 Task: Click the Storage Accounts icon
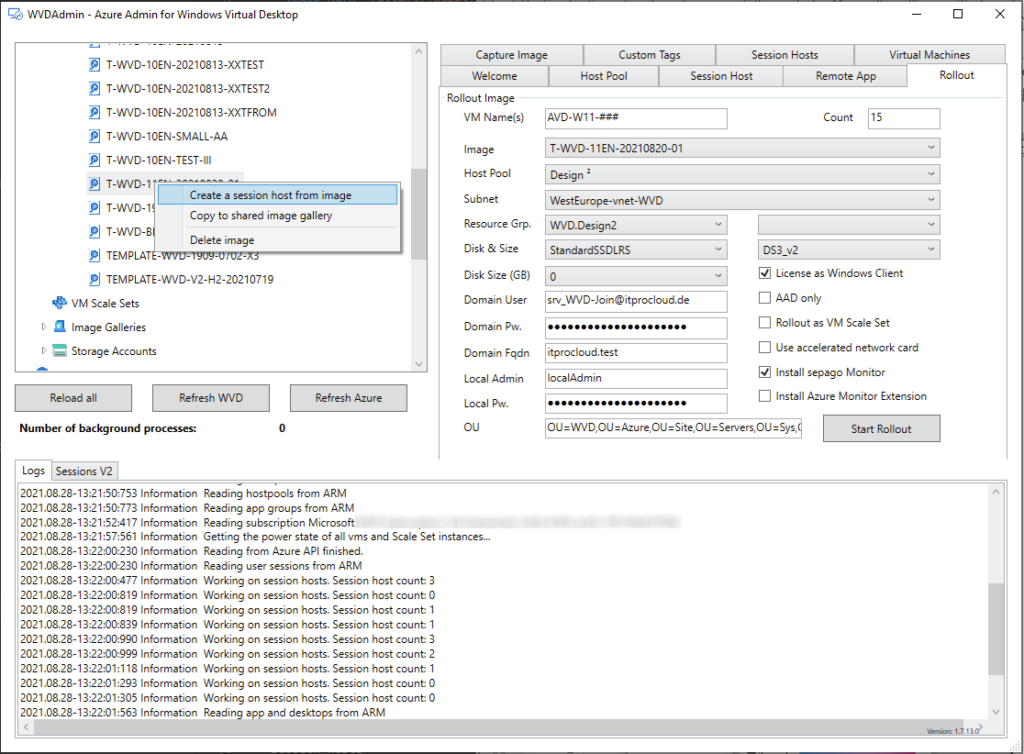point(59,351)
